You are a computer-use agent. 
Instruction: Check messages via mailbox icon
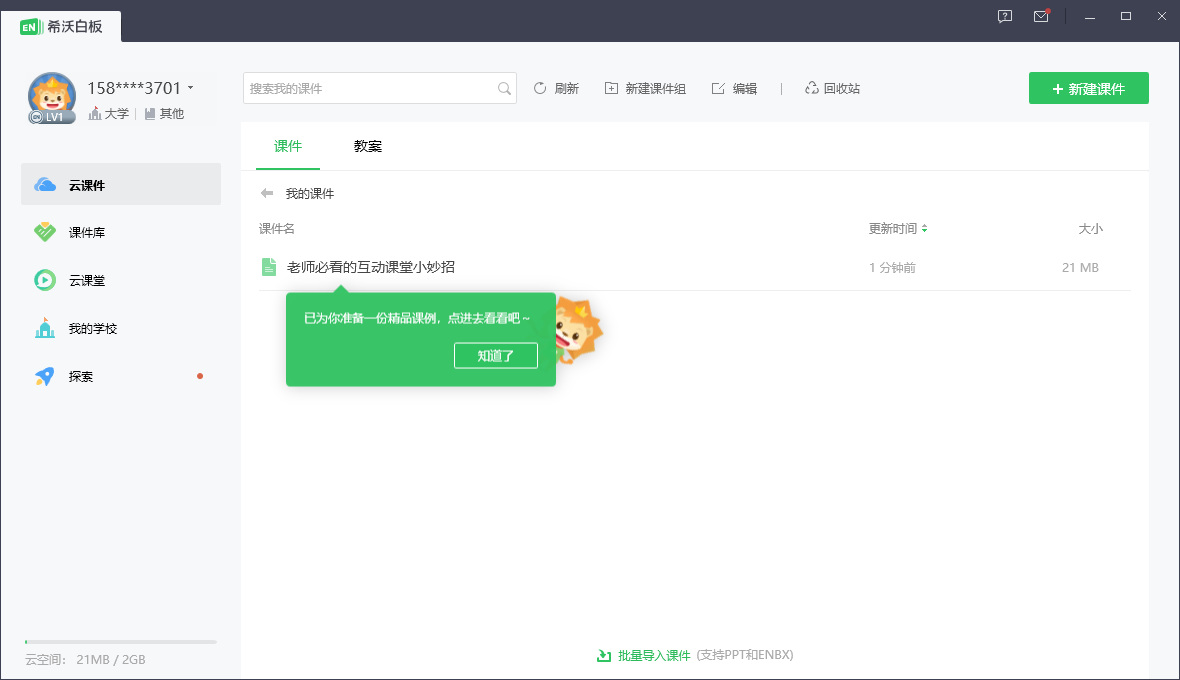(x=1041, y=17)
